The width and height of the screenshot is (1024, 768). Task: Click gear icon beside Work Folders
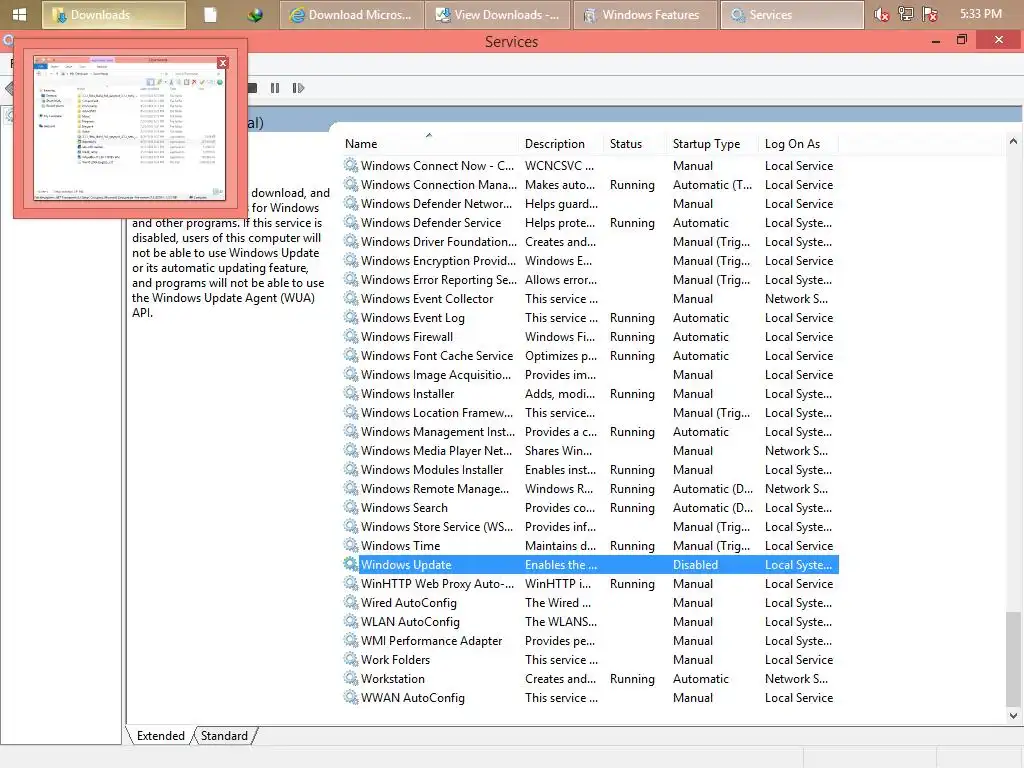[351, 660]
